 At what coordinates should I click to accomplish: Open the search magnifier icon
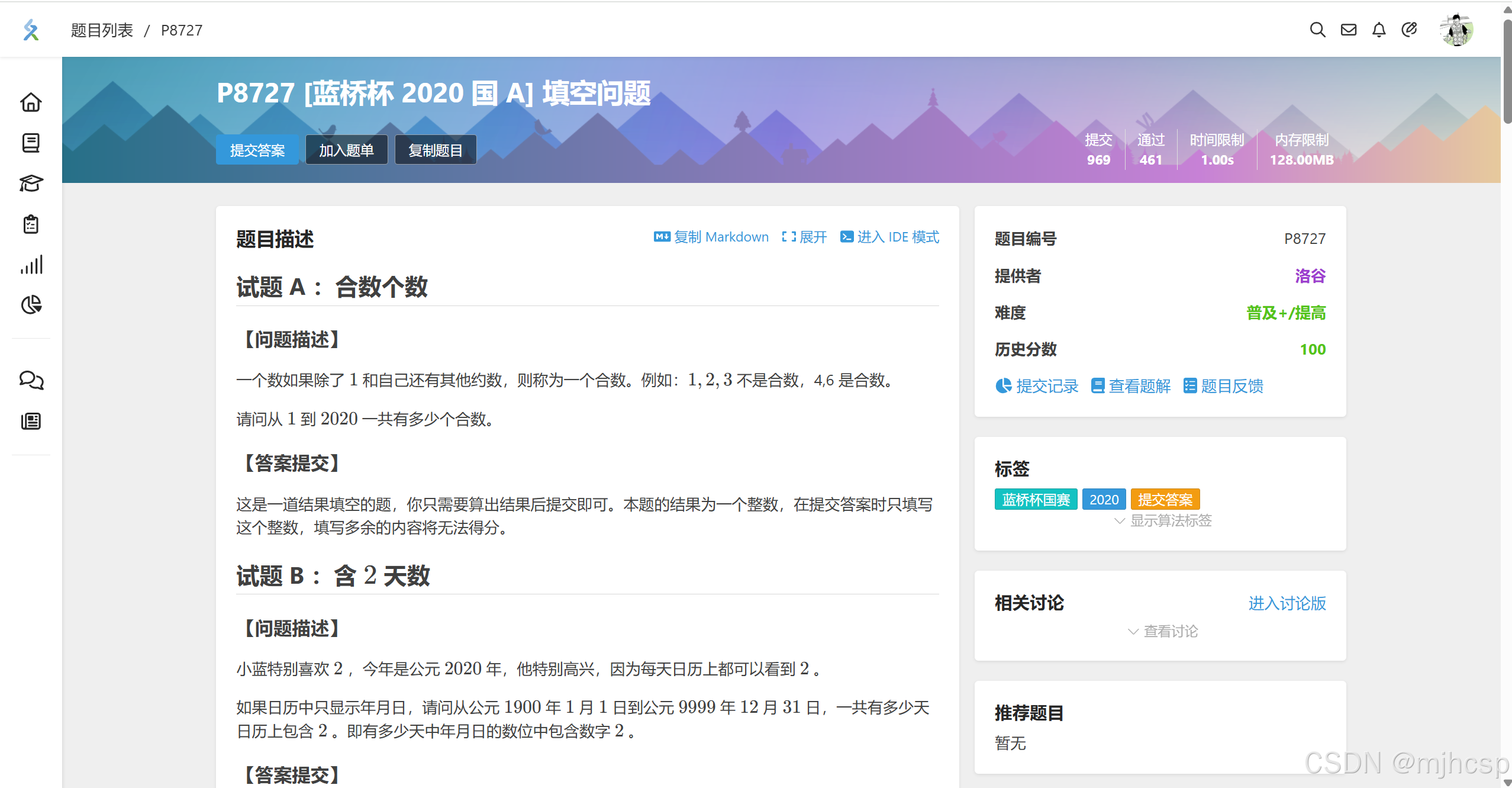(x=1317, y=30)
